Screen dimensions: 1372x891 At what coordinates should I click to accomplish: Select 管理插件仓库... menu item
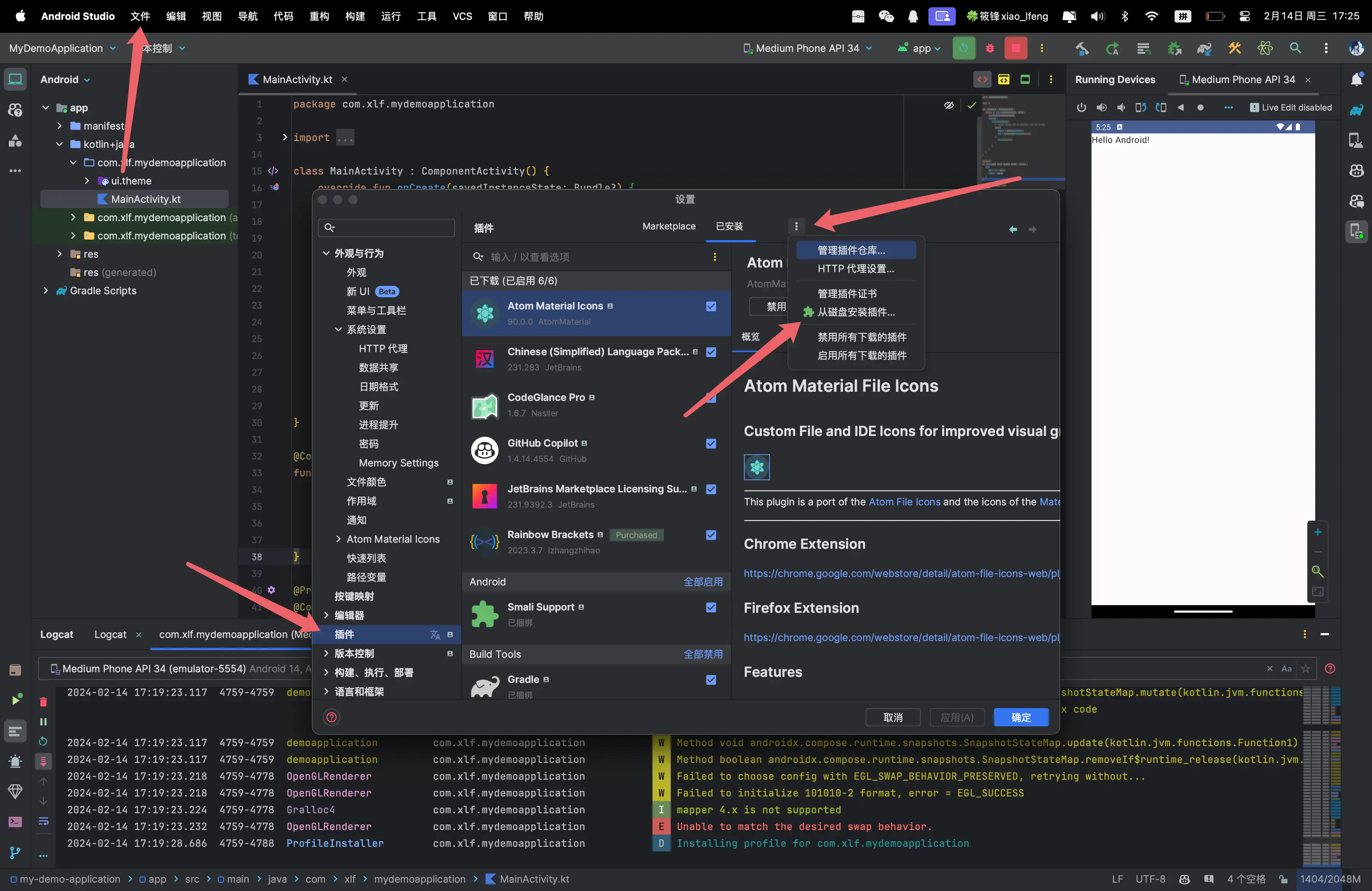(x=856, y=250)
